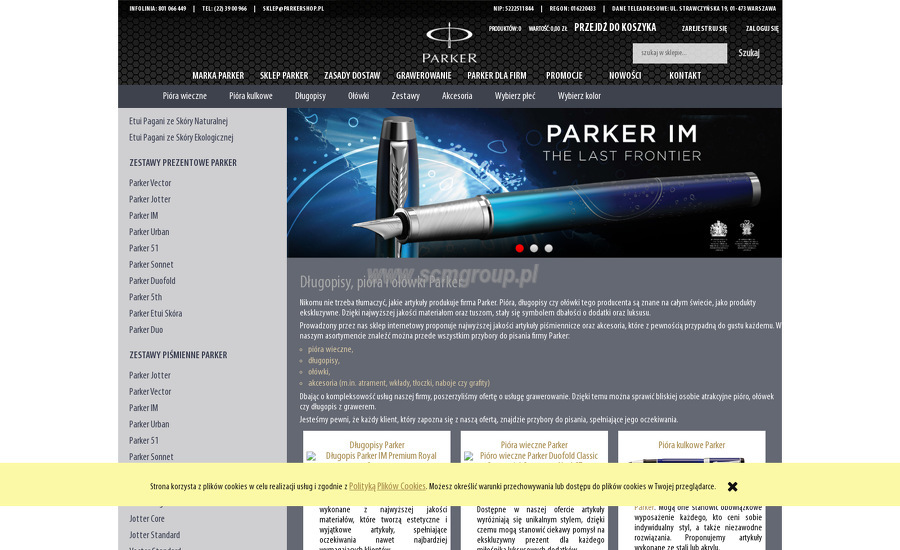Select Parker Urban under Zestawy Piśmienne

coord(149,424)
